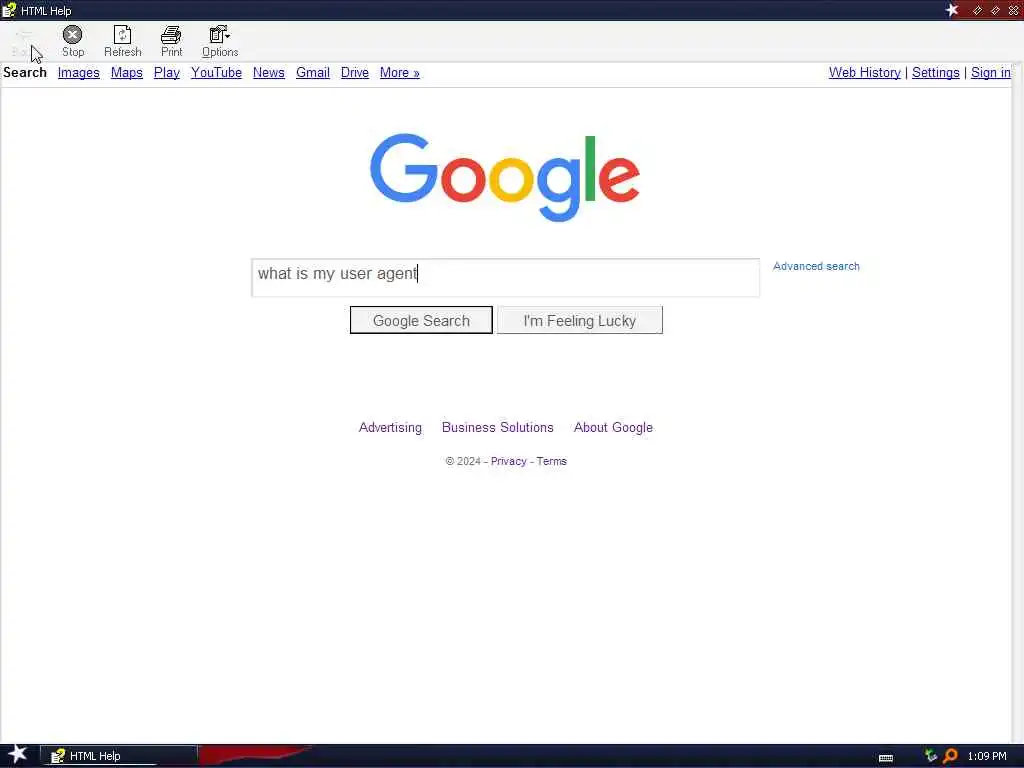Click the Print toolbar icon
The width and height of the screenshot is (1024, 768).
pyautogui.click(x=171, y=41)
